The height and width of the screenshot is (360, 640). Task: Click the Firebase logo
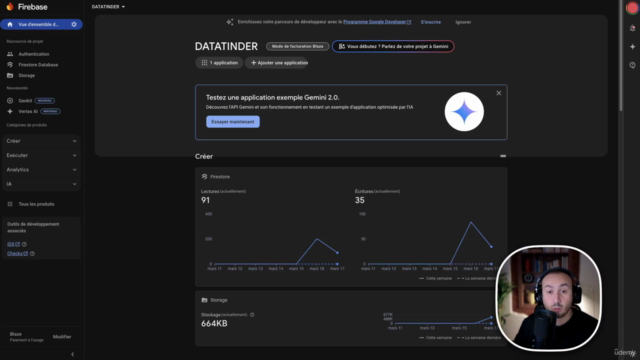(27, 7)
